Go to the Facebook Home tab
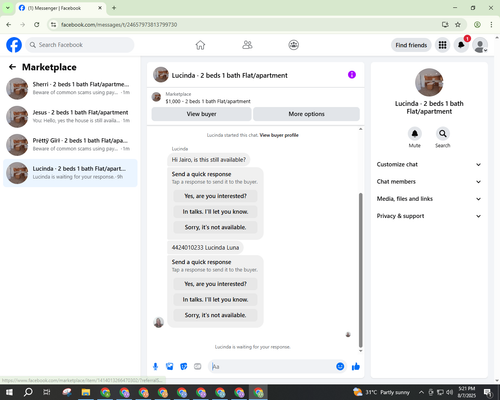500x400 pixels. (x=200, y=45)
